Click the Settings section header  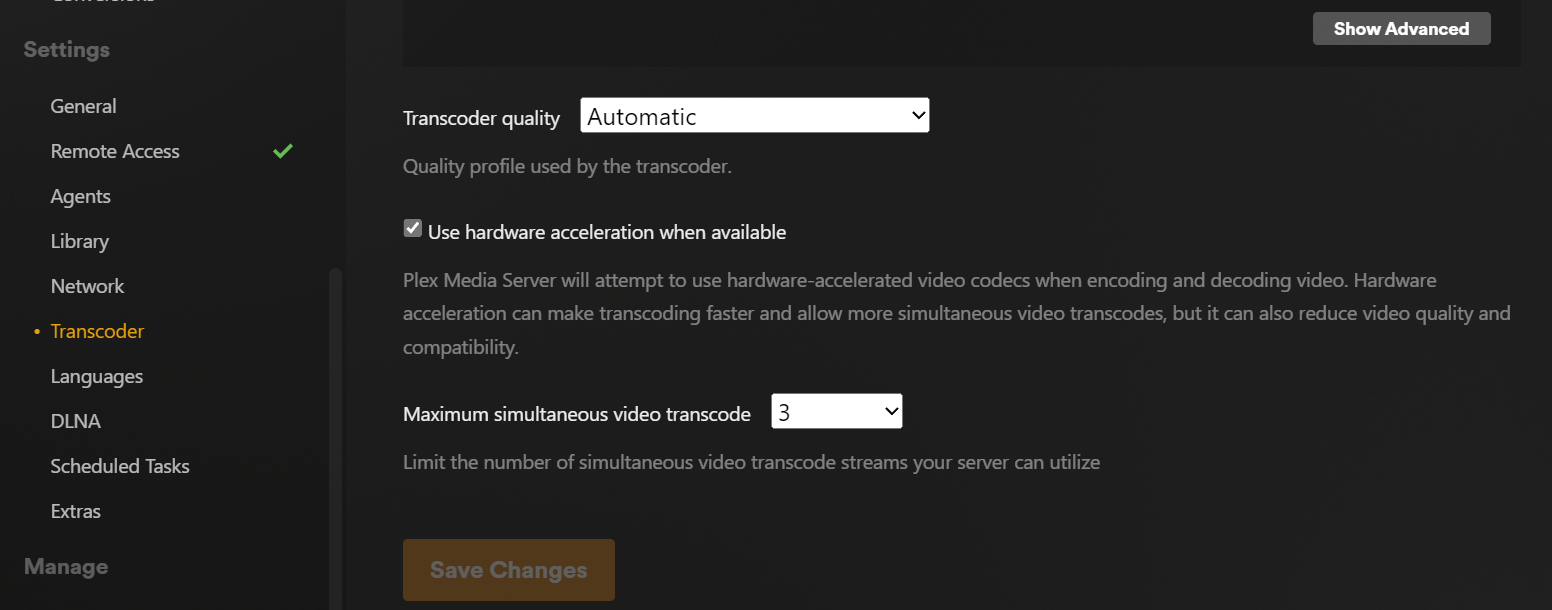pos(67,50)
